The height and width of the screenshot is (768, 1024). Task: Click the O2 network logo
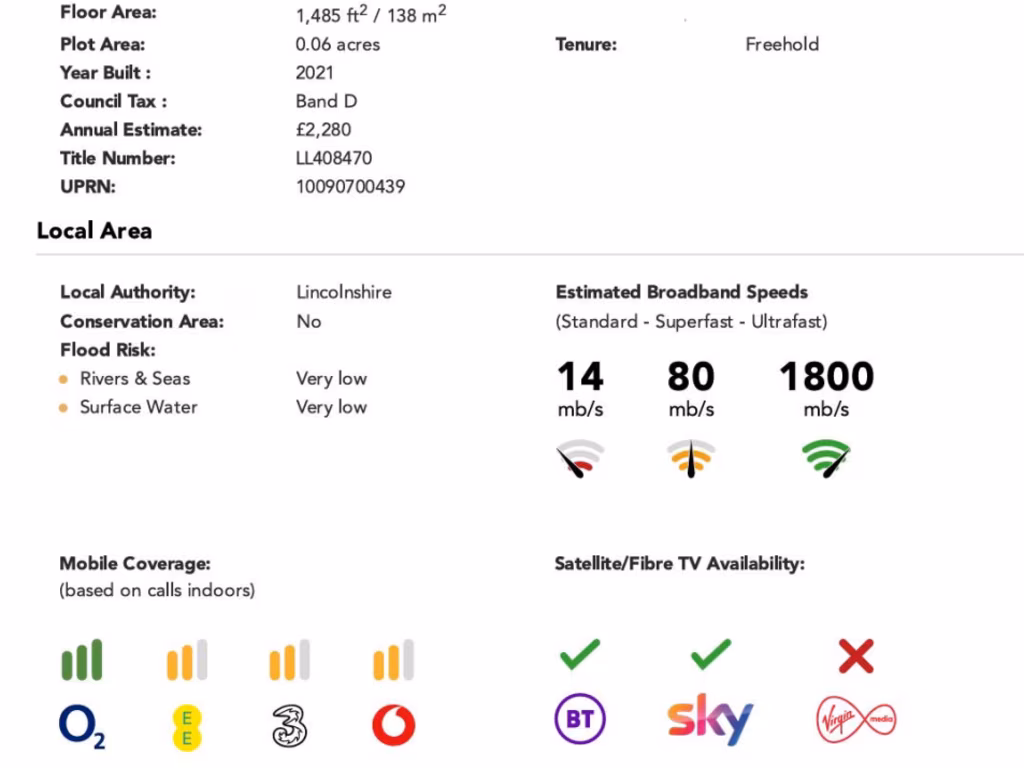pyautogui.click(x=82, y=726)
